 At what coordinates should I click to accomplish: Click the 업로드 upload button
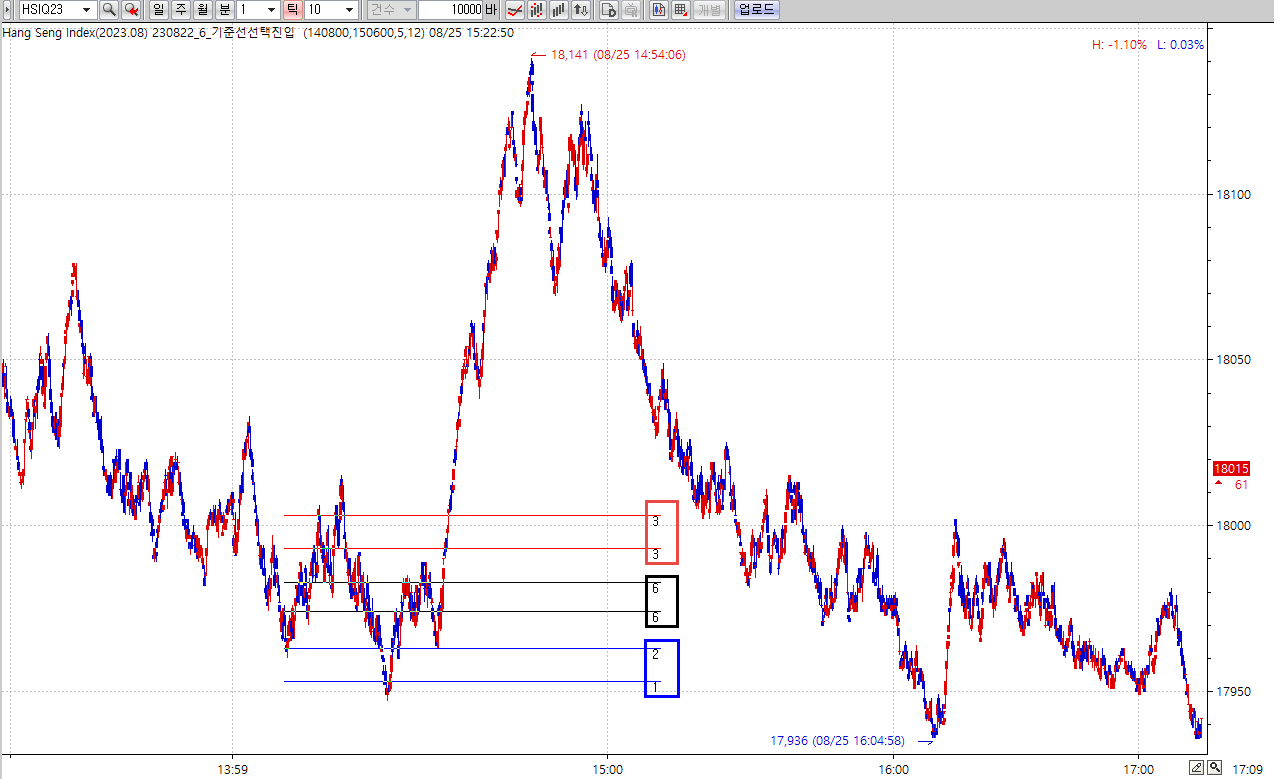tap(756, 10)
